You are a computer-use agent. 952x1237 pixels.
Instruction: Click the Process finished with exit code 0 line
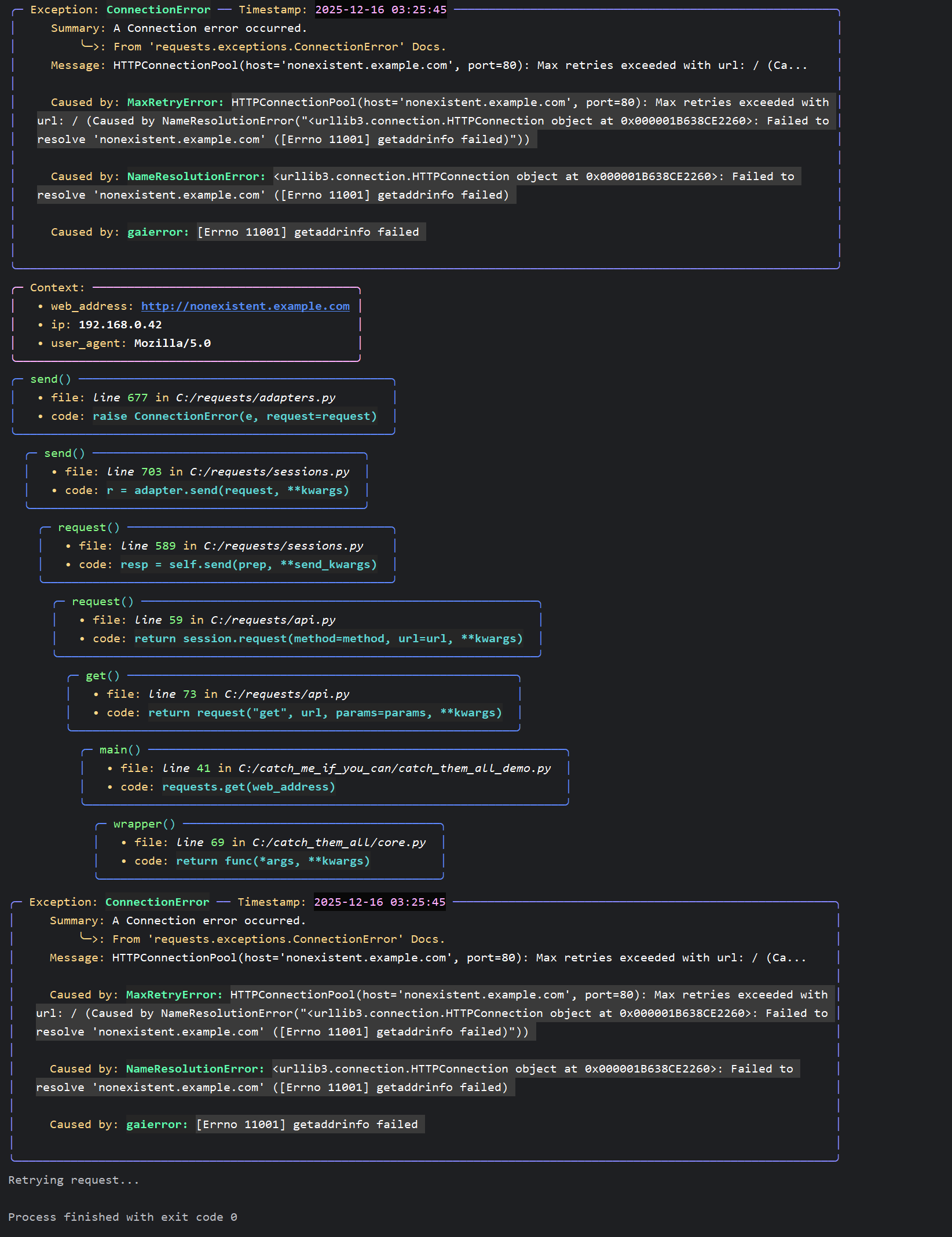pyautogui.click(x=123, y=1217)
